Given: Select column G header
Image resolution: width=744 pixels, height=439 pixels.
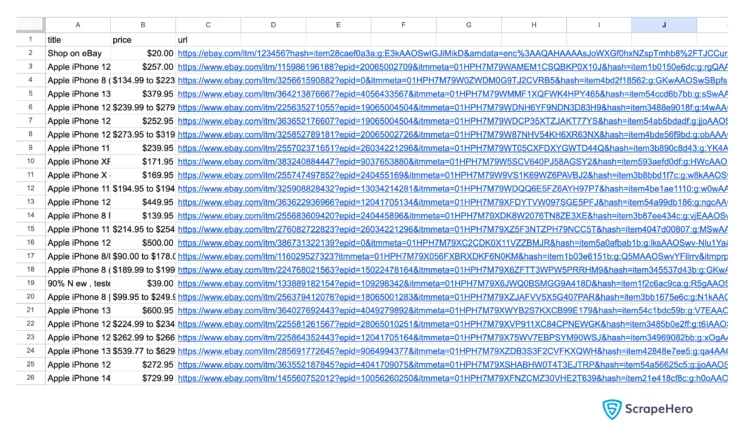Looking at the screenshot, I should point(468,25).
